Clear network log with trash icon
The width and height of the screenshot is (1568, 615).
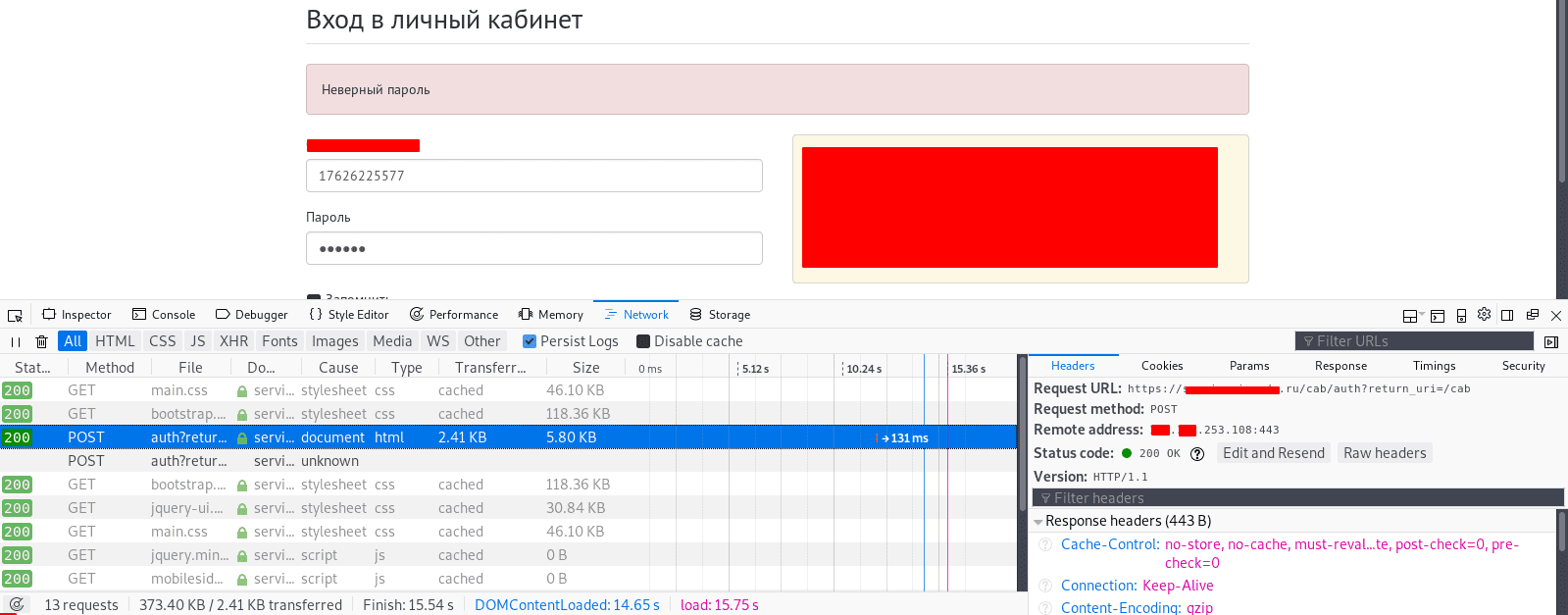[x=41, y=341]
